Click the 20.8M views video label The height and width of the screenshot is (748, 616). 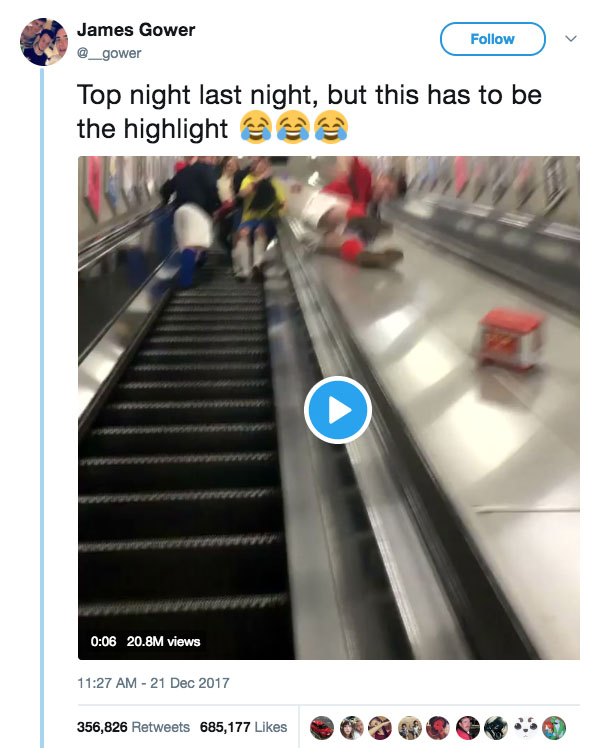tap(163, 641)
